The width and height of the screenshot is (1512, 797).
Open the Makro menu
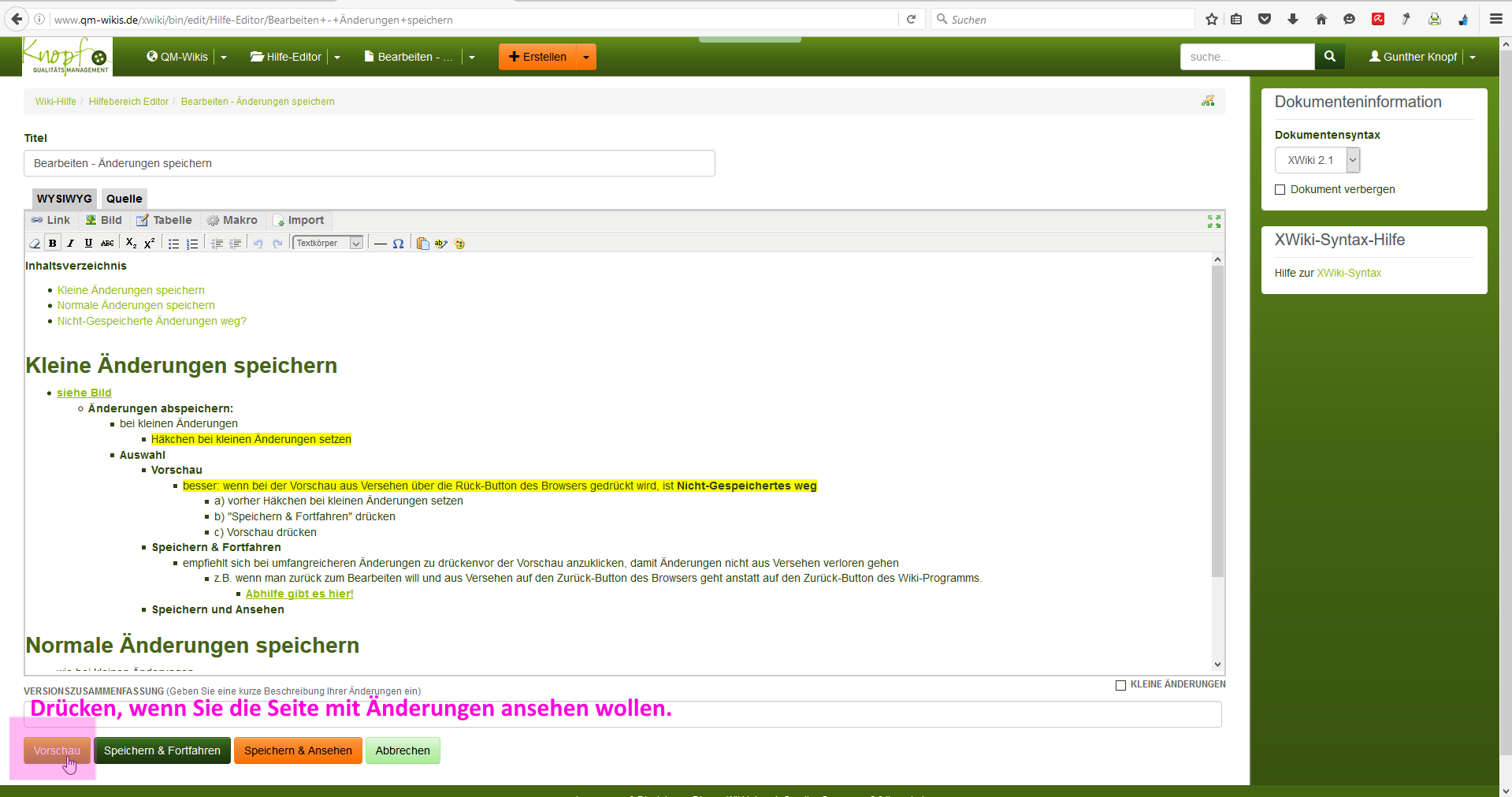pyautogui.click(x=232, y=221)
